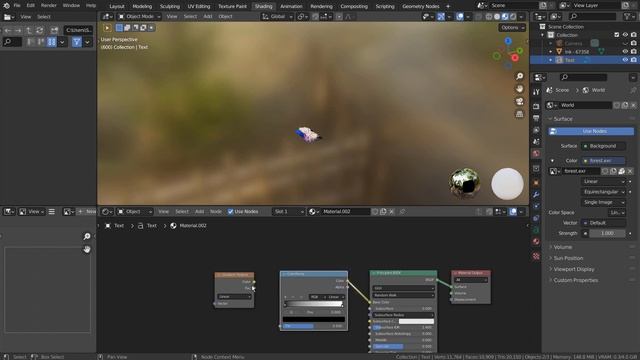Image resolution: width=640 pixels, height=360 pixels.
Task: Toggle the file browser filter funnel button
Action: (x=76, y=42)
